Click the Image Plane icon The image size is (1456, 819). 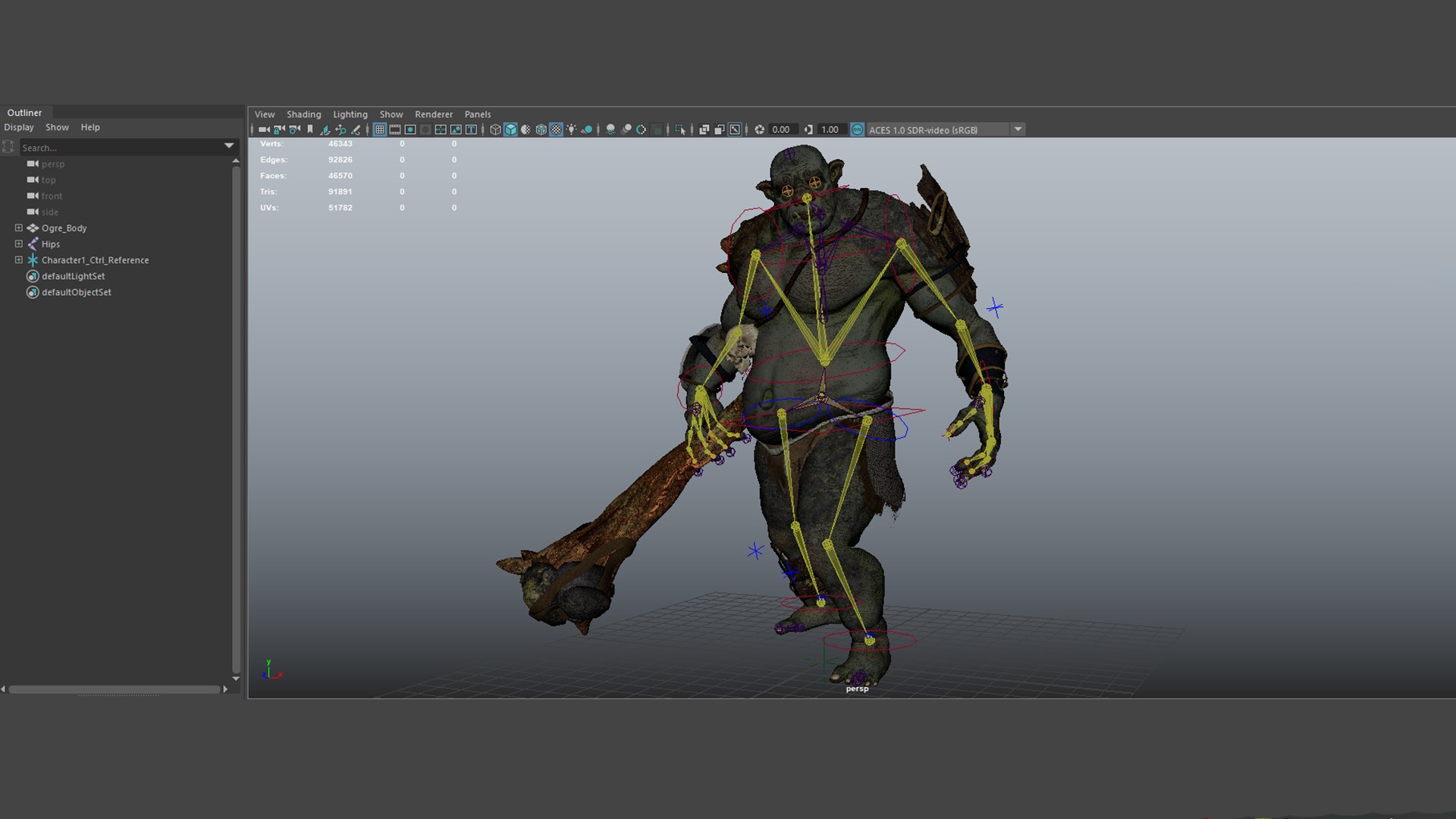(325, 130)
